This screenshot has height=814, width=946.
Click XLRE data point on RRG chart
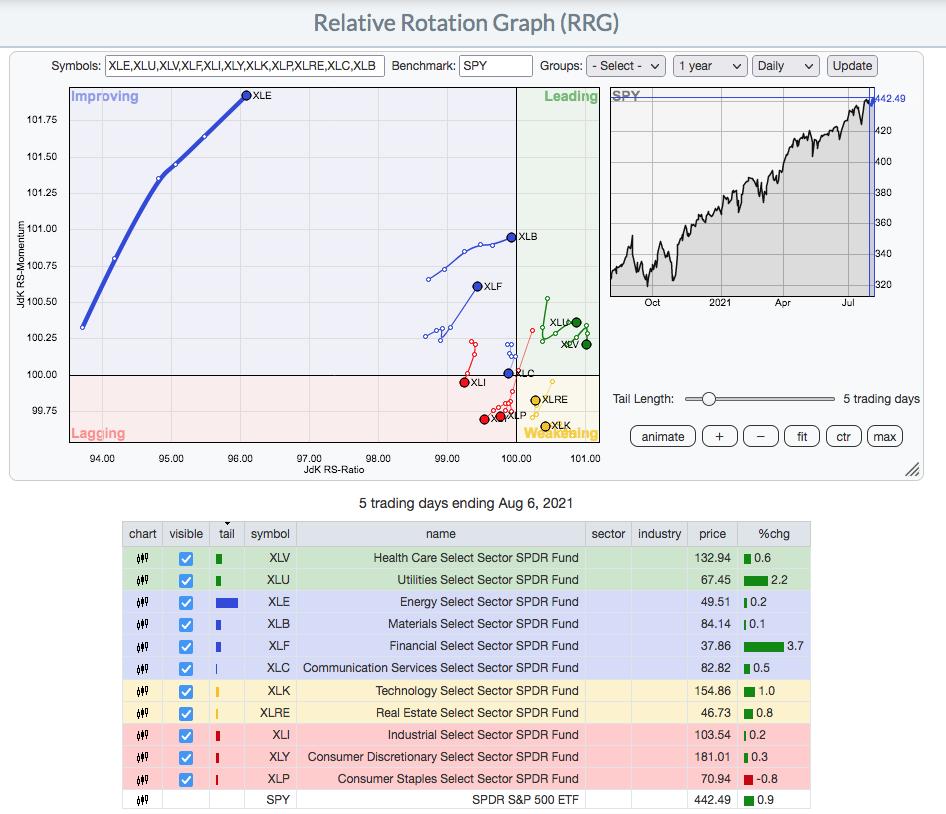pyautogui.click(x=535, y=401)
